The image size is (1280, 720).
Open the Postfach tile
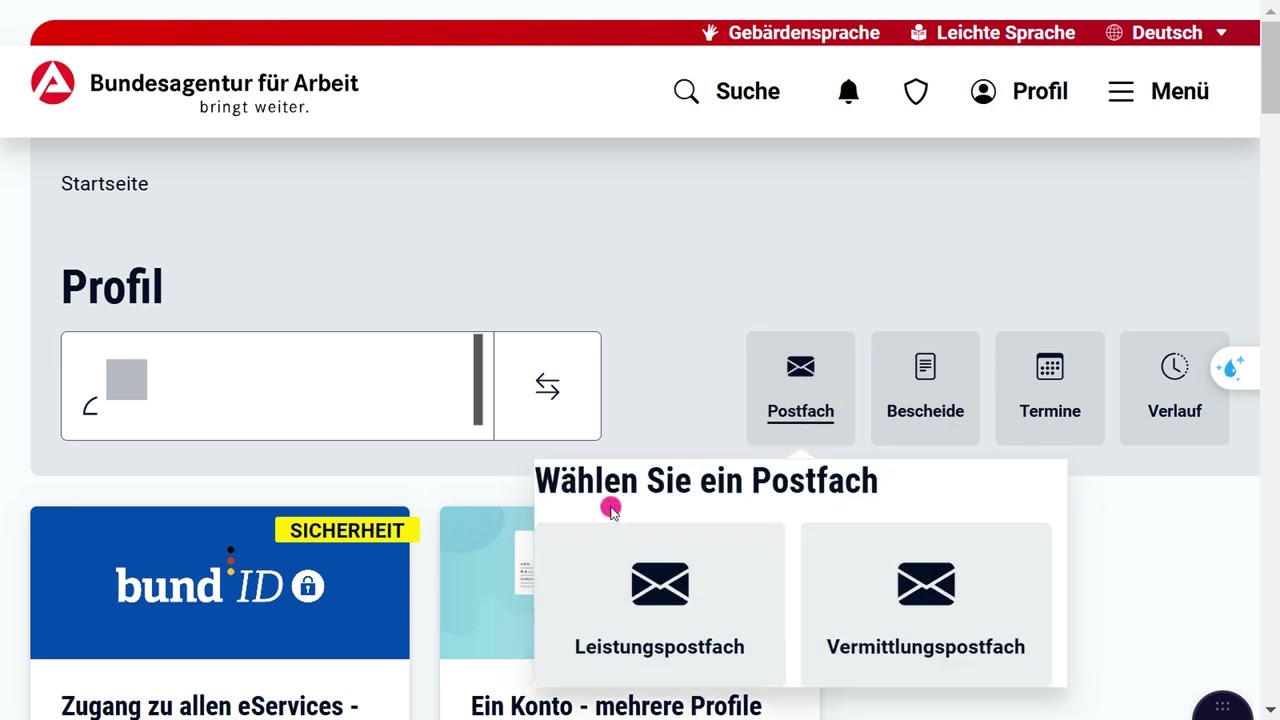[x=800, y=388]
